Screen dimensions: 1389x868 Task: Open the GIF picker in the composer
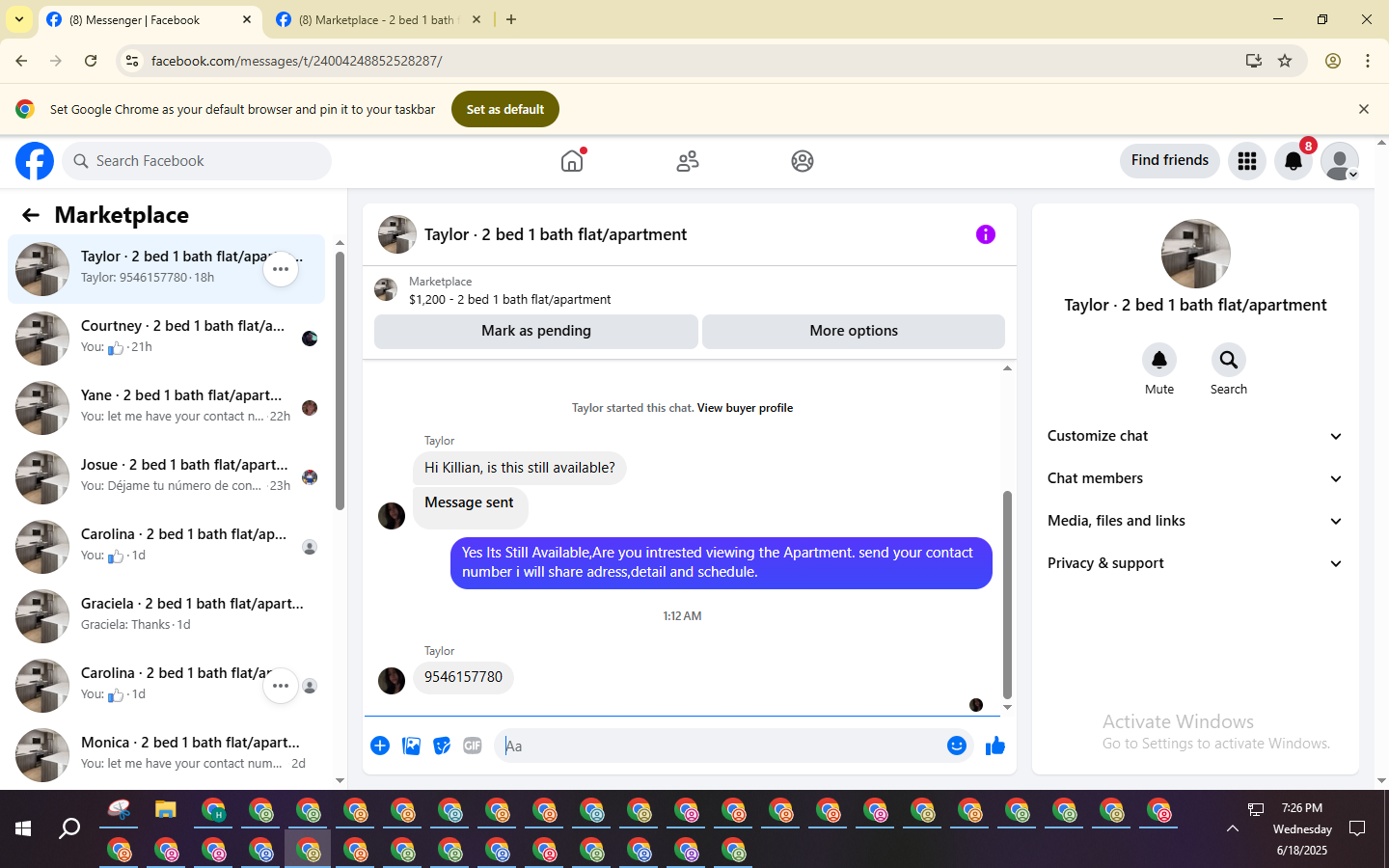(473, 746)
